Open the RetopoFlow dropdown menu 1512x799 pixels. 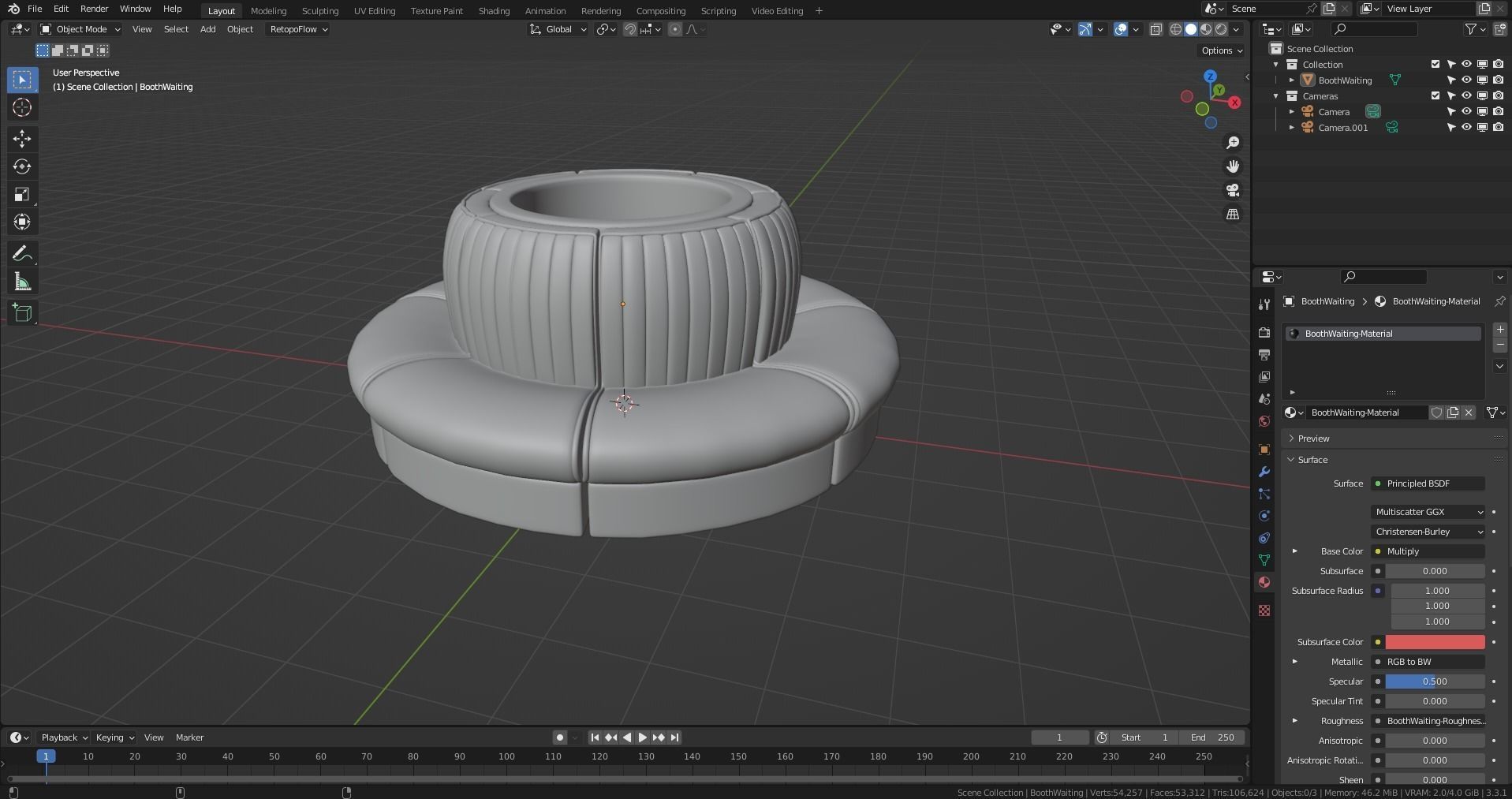coord(298,29)
